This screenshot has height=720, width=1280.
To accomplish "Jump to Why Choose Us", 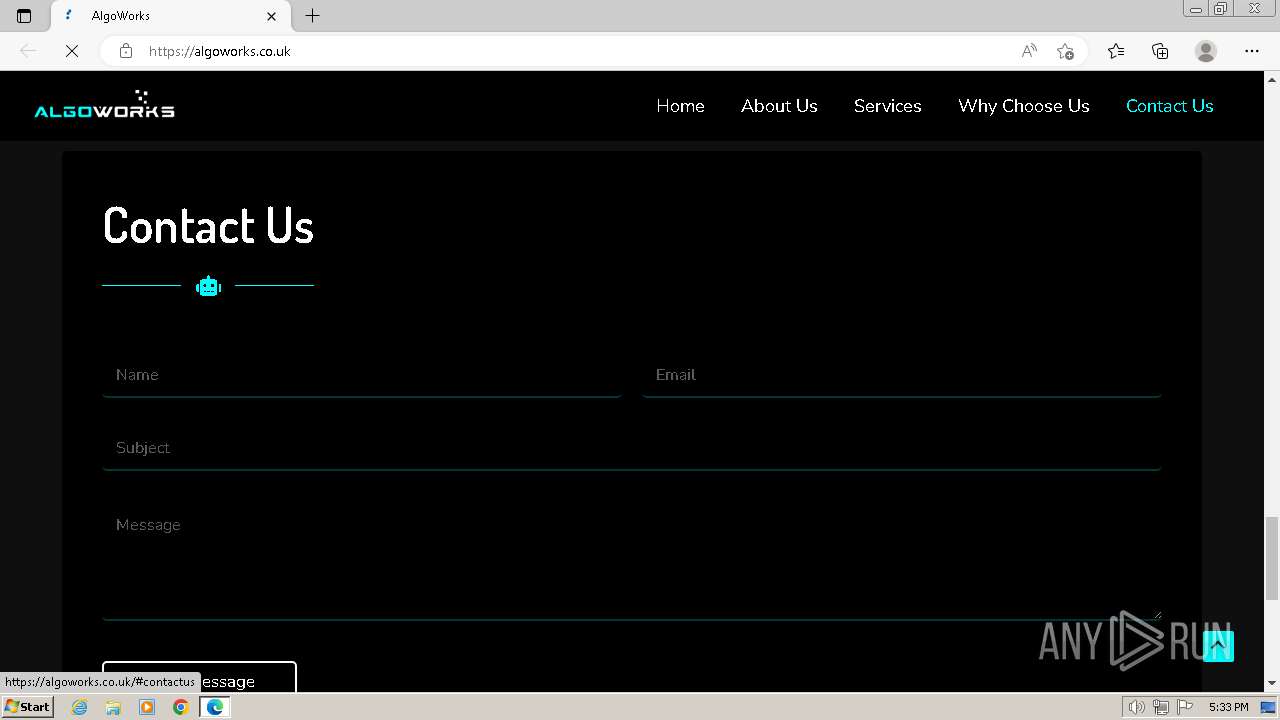I will 1024,106.
